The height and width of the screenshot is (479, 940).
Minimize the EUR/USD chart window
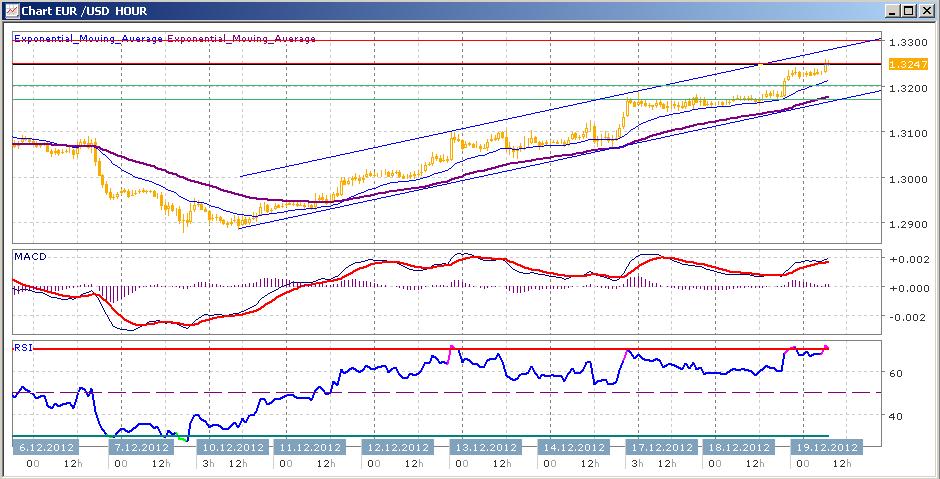point(894,11)
